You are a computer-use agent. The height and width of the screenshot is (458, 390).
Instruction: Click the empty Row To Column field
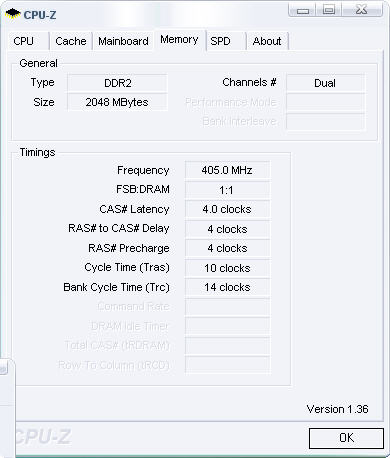[x=227, y=365]
